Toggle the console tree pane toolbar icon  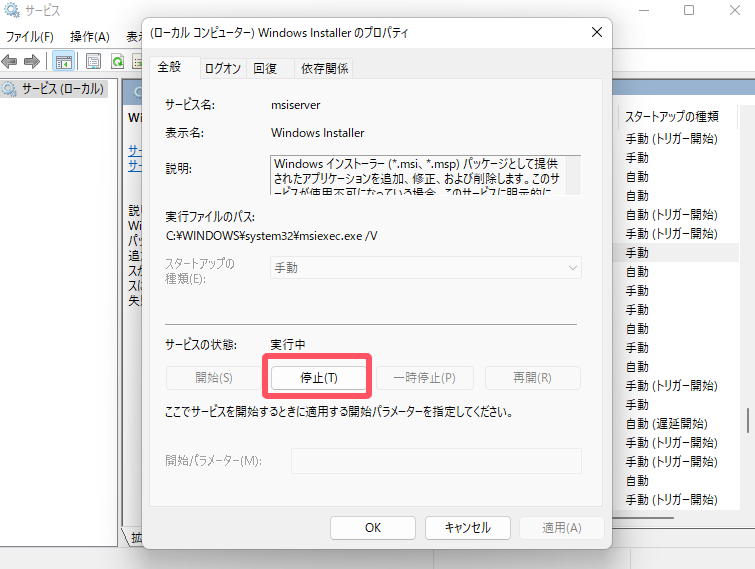click(64, 61)
